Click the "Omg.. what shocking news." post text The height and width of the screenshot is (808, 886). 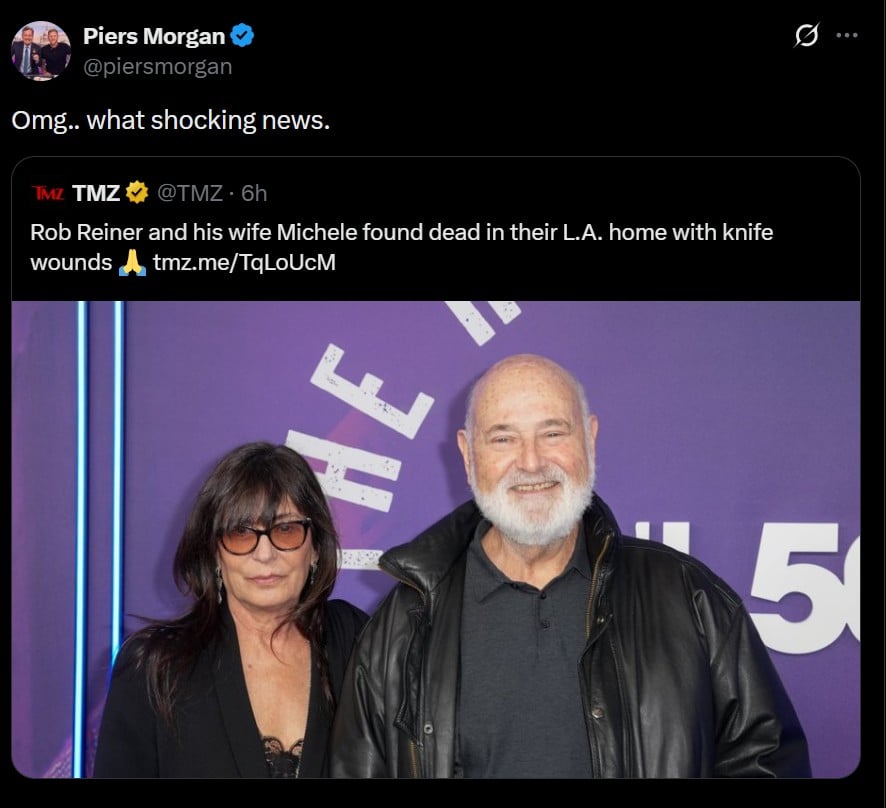click(170, 120)
